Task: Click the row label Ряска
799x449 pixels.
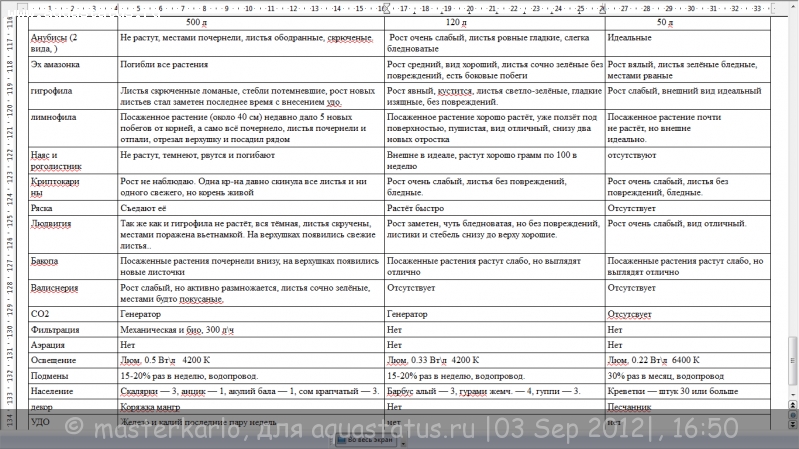Action: click(x=41, y=208)
